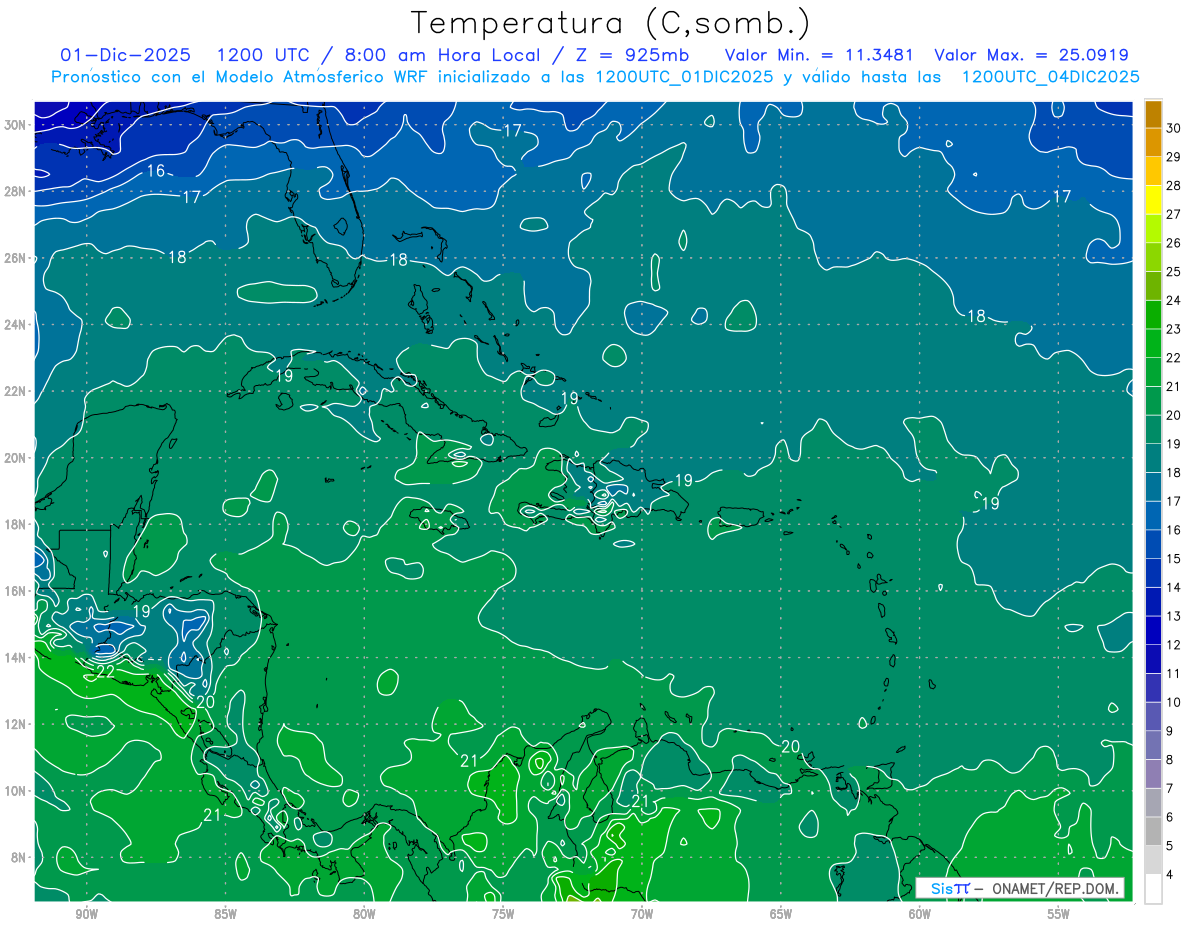
Task: Click the colorbar value "10"
Action: click(1174, 702)
